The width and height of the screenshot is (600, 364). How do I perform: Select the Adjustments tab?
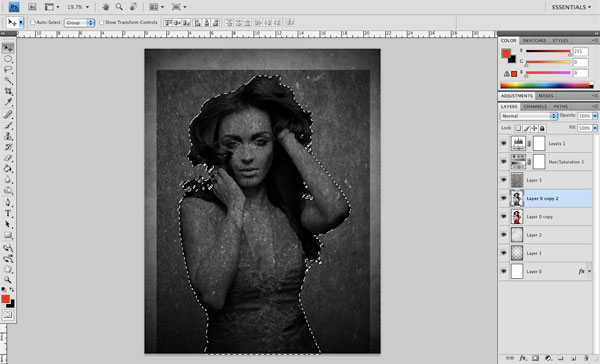pyautogui.click(x=517, y=96)
